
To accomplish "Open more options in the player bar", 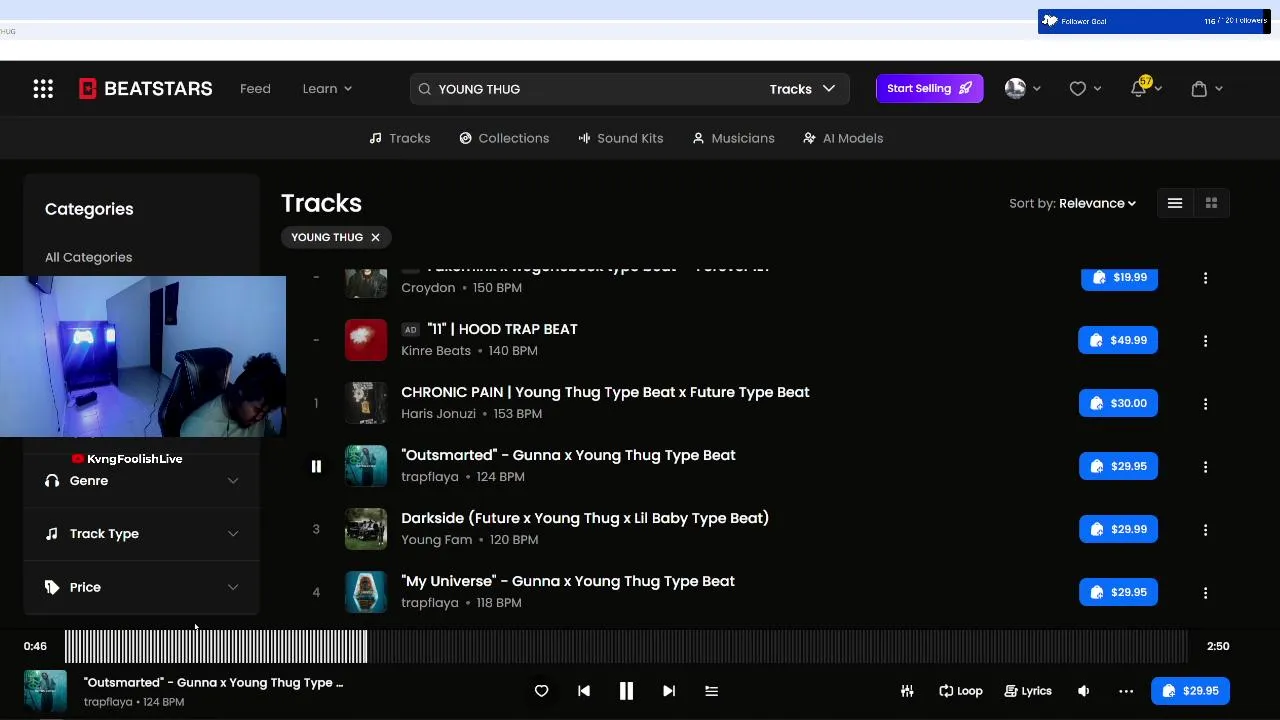I will (x=1126, y=691).
